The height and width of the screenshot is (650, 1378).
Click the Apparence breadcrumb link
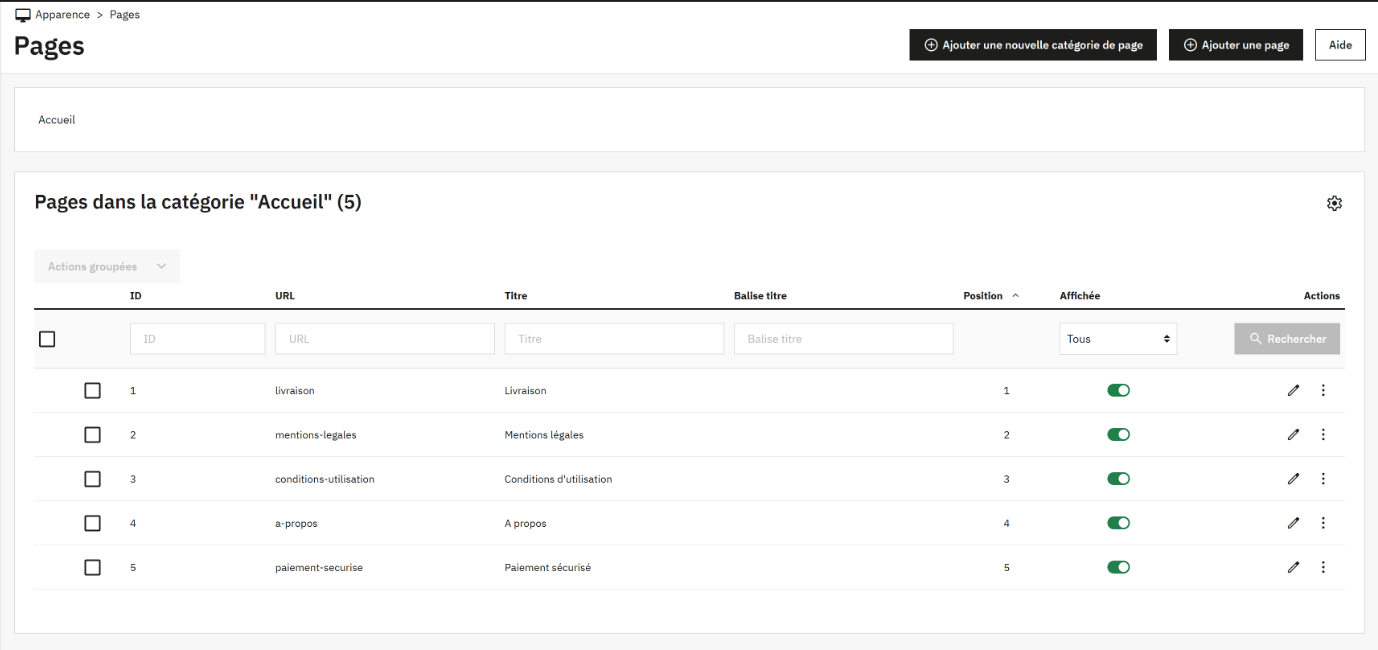63,15
